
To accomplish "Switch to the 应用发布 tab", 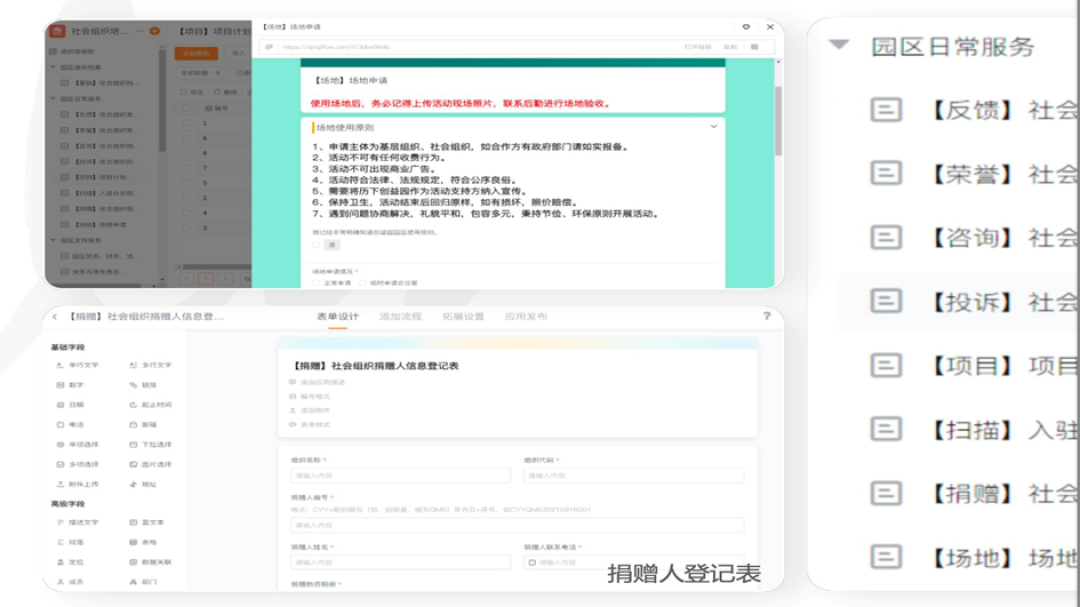I will 526,317.
